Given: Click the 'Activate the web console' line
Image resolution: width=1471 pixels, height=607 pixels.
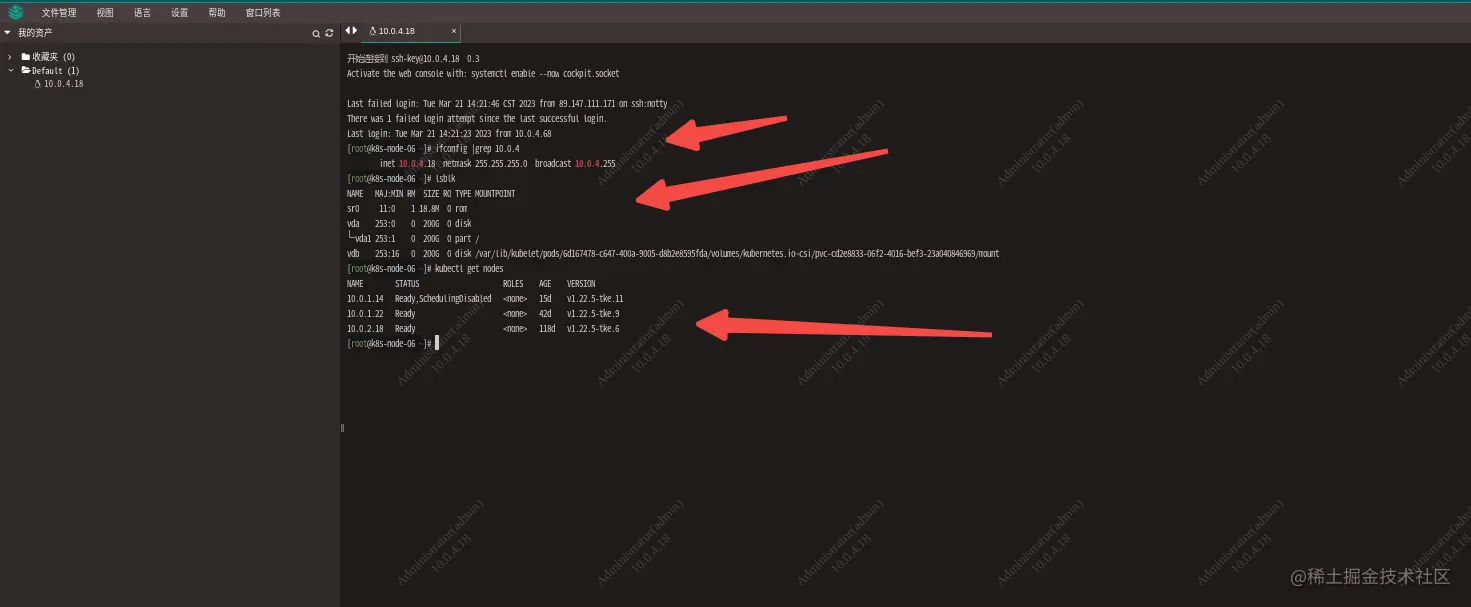Looking at the screenshot, I should tap(483, 74).
